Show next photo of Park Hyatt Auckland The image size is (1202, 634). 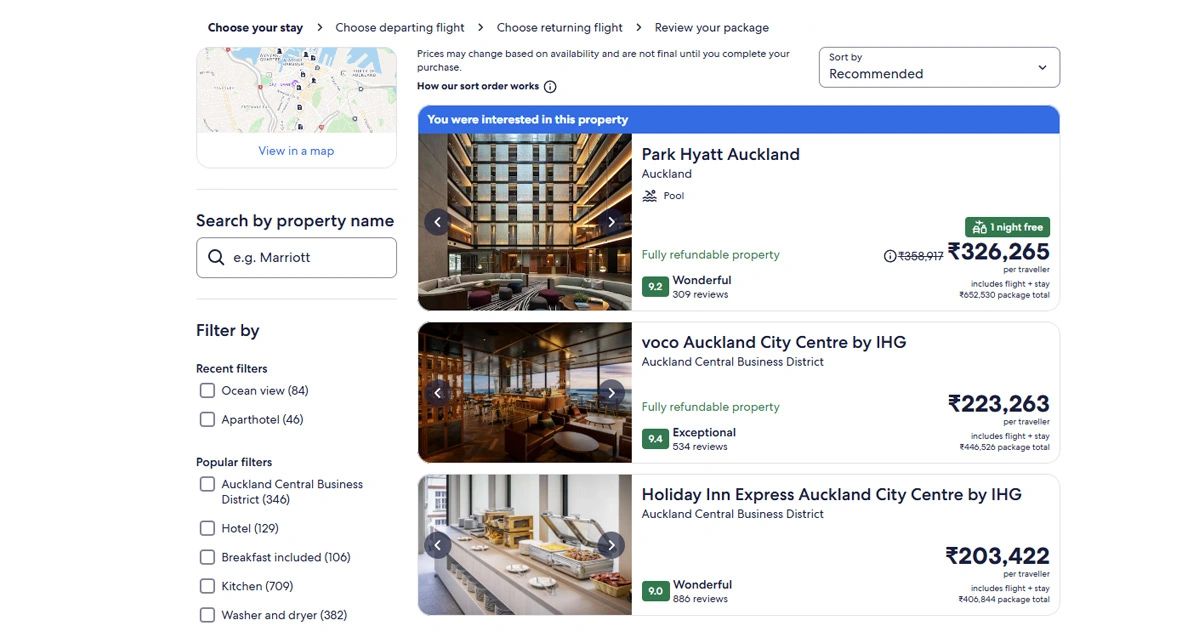[x=611, y=222]
